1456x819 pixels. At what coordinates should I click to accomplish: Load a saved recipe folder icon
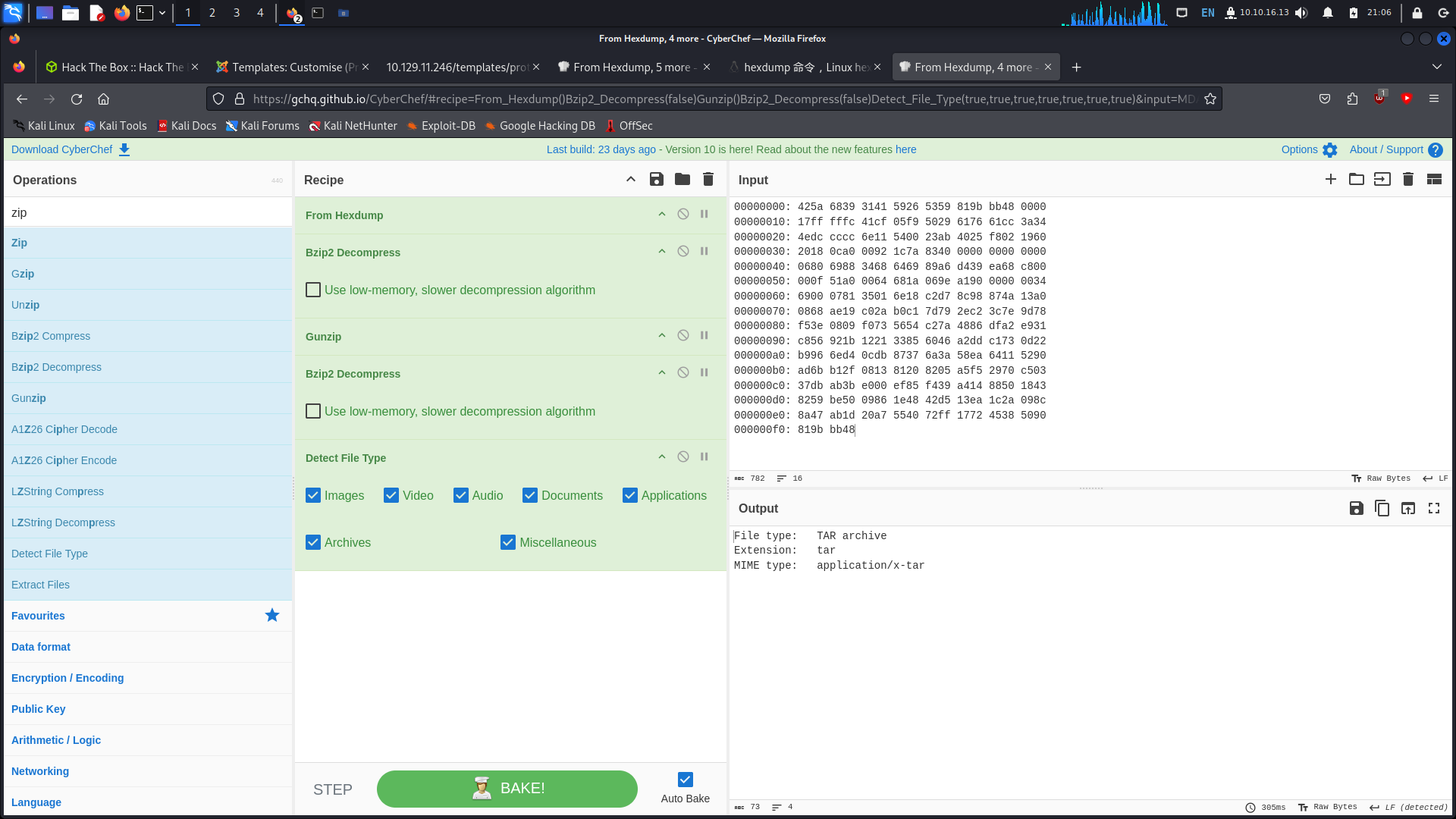(682, 180)
